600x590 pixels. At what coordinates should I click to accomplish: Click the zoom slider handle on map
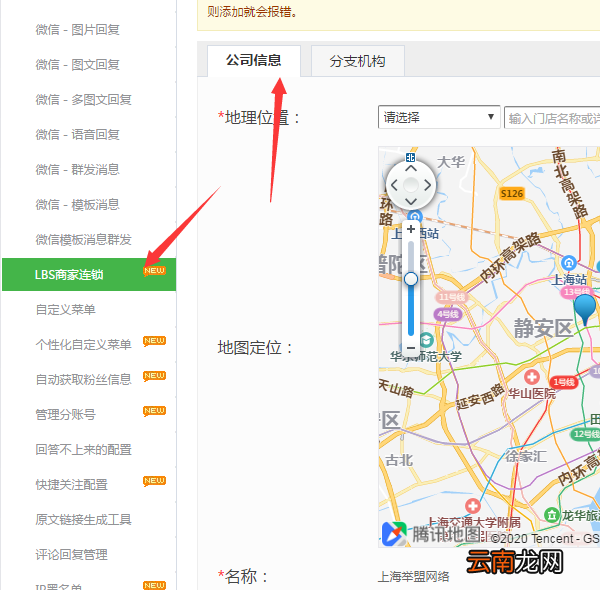coord(411,279)
